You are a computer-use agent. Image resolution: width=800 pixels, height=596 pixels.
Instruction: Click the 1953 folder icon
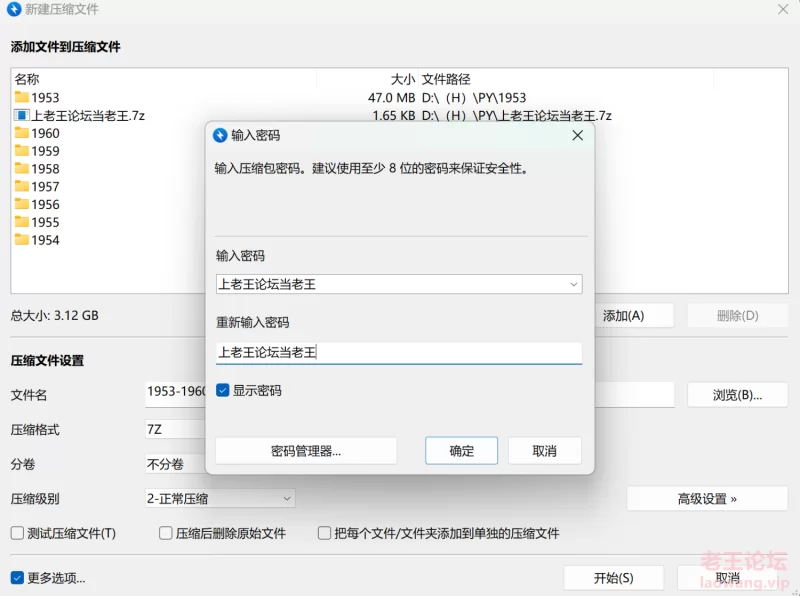[22, 98]
